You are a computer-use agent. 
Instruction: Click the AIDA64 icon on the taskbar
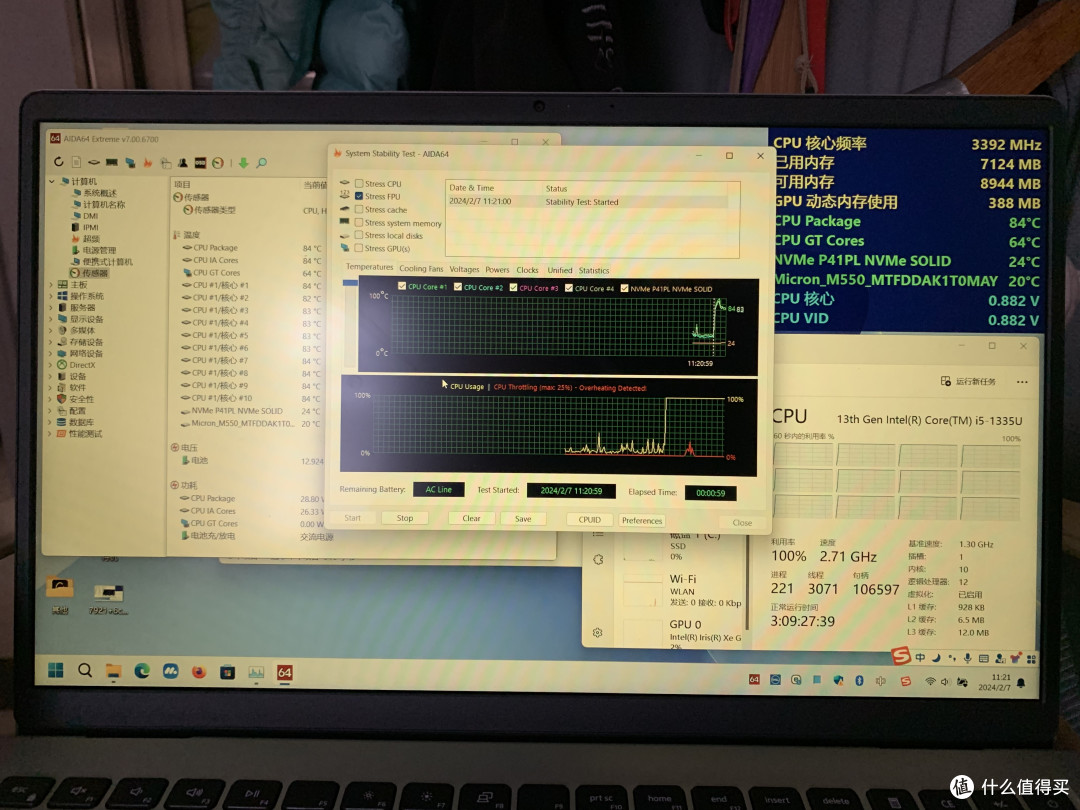point(284,672)
